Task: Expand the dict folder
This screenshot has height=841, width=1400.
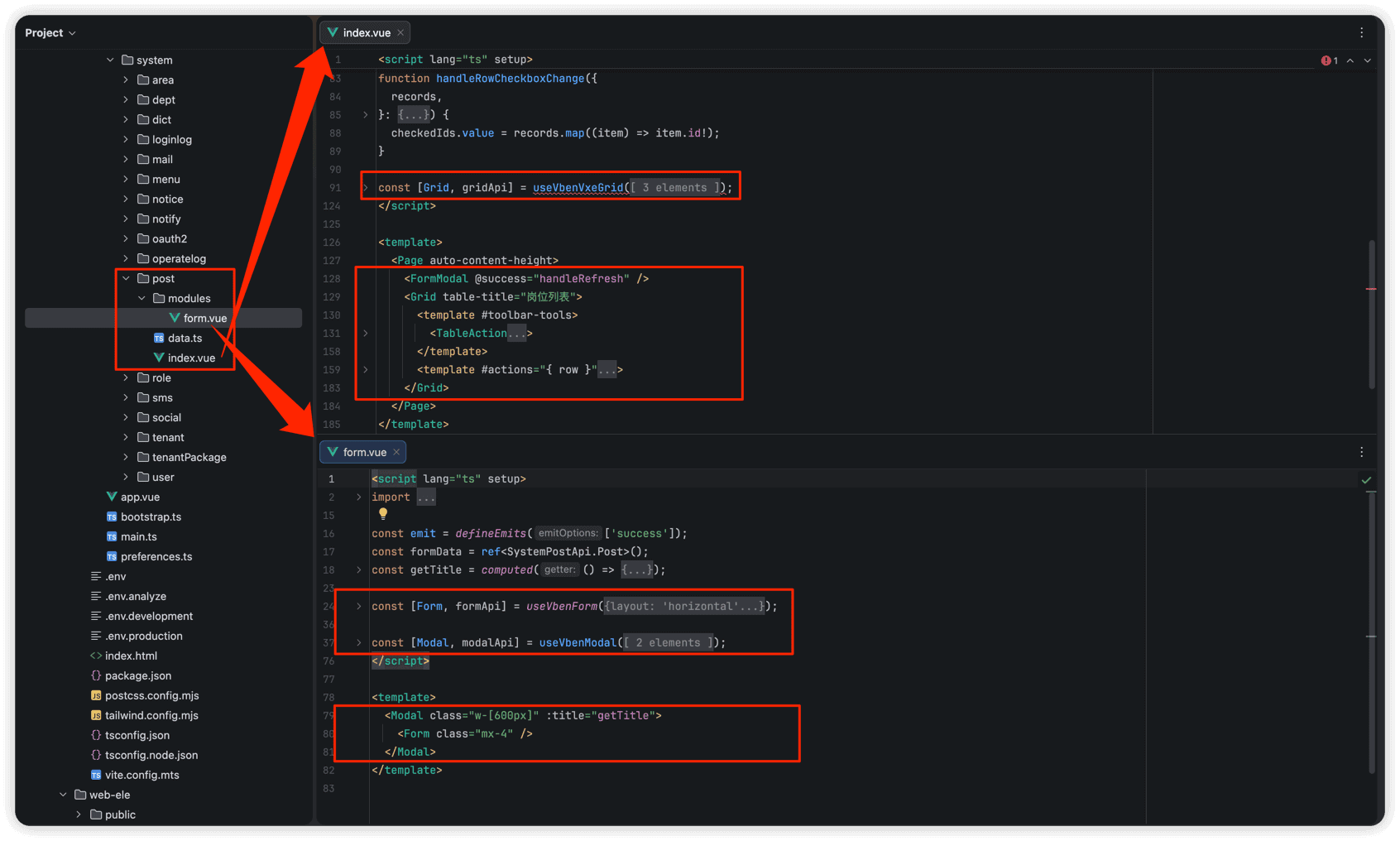Action: [126, 119]
